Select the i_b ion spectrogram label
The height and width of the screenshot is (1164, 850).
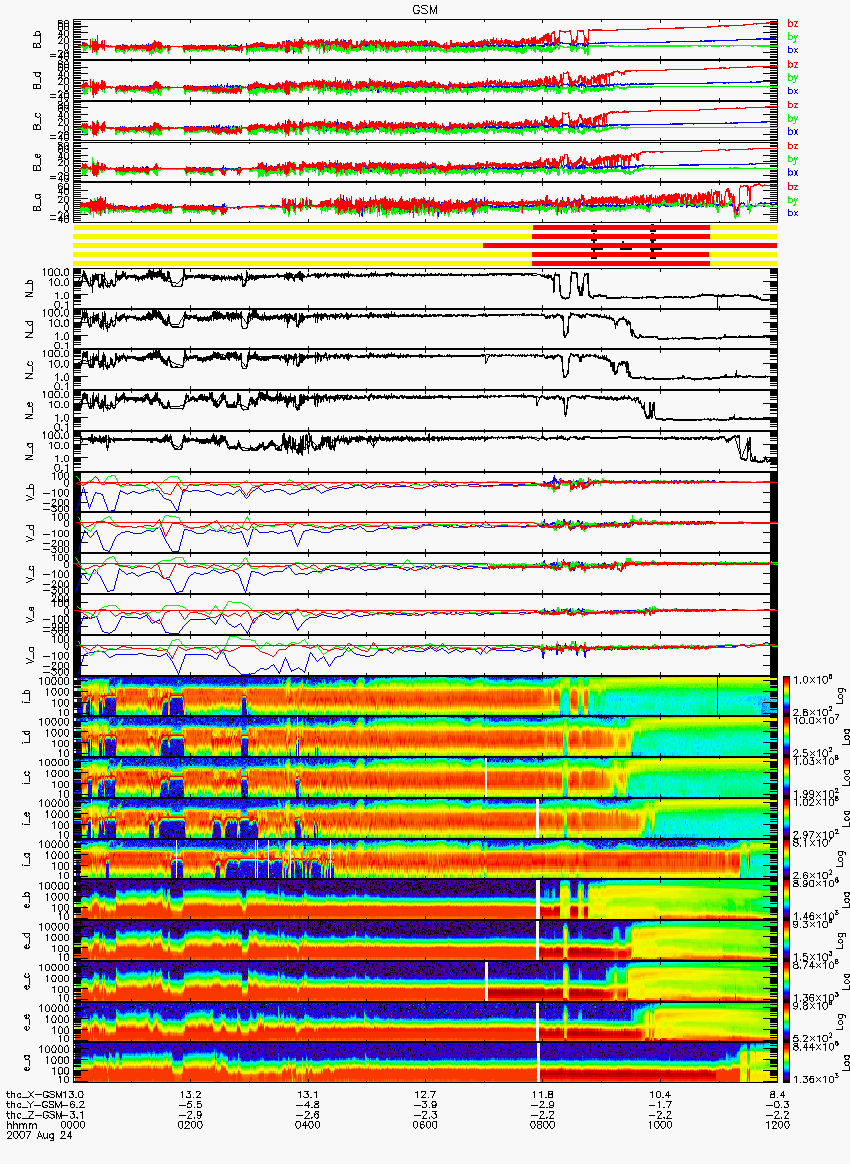(26, 696)
